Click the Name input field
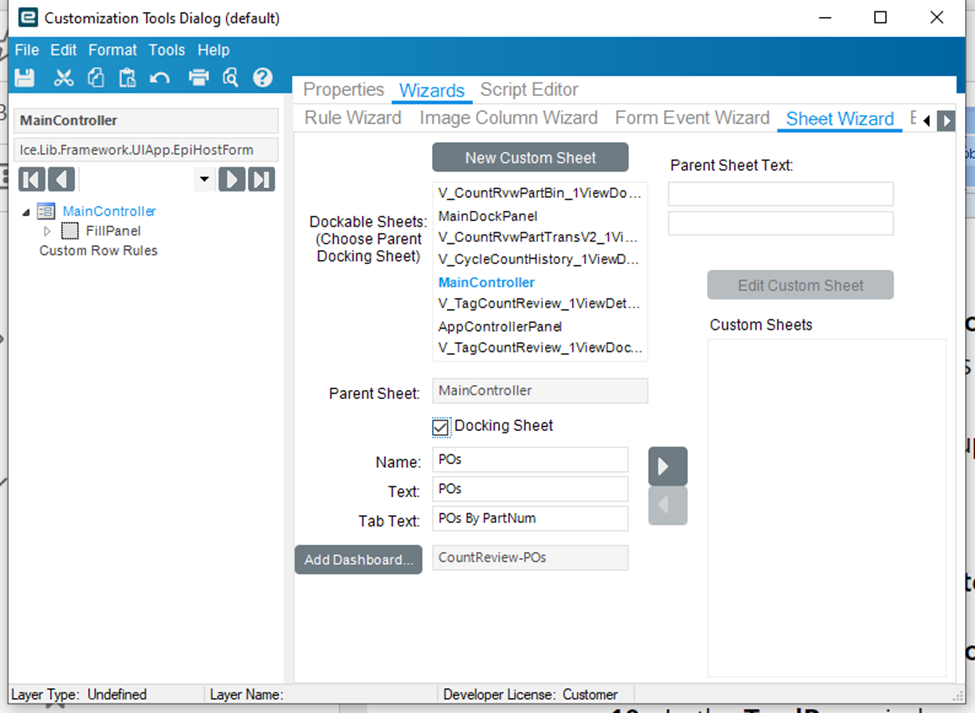 (x=530, y=459)
